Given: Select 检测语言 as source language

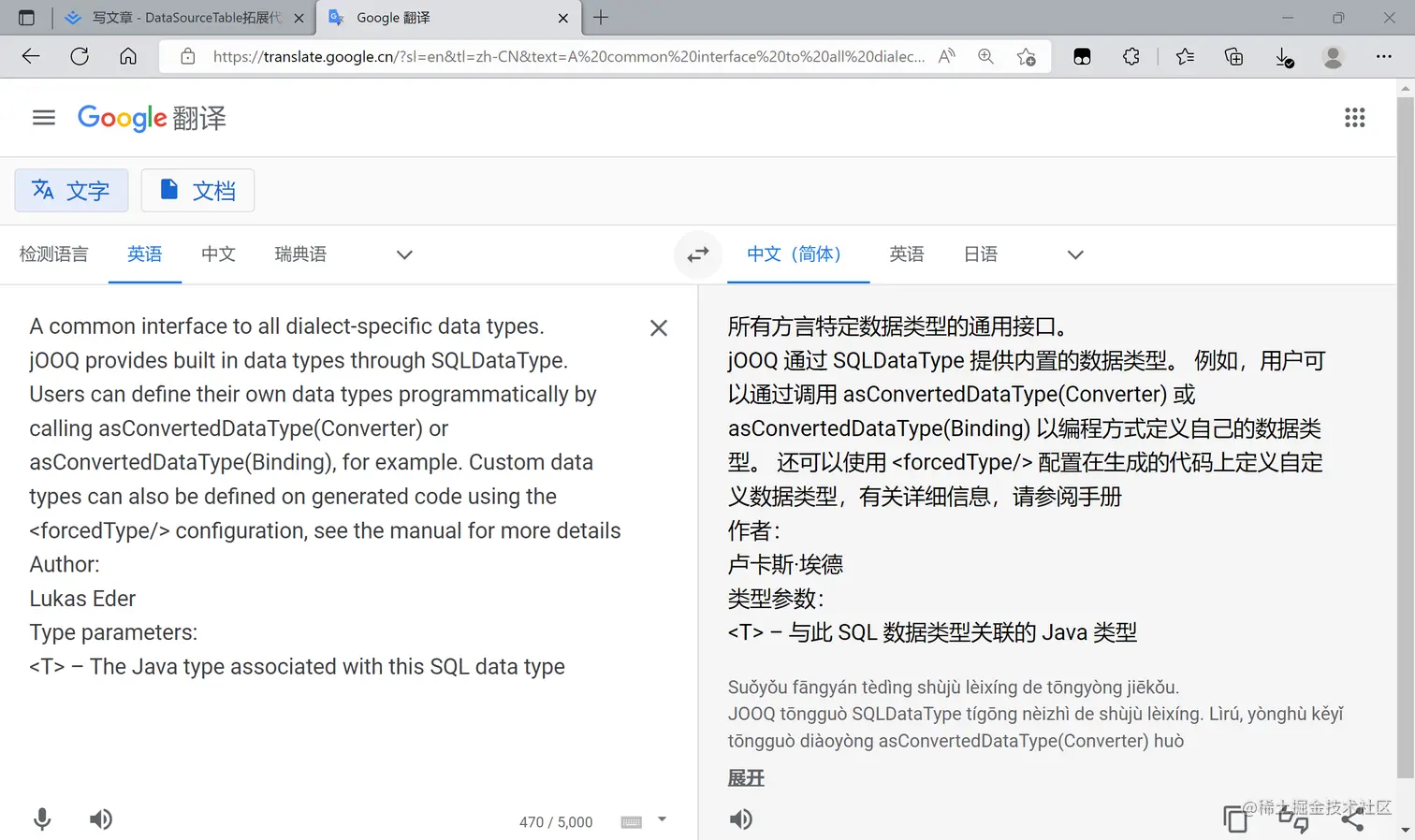Looking at the screenshot, I should point(54,254).
